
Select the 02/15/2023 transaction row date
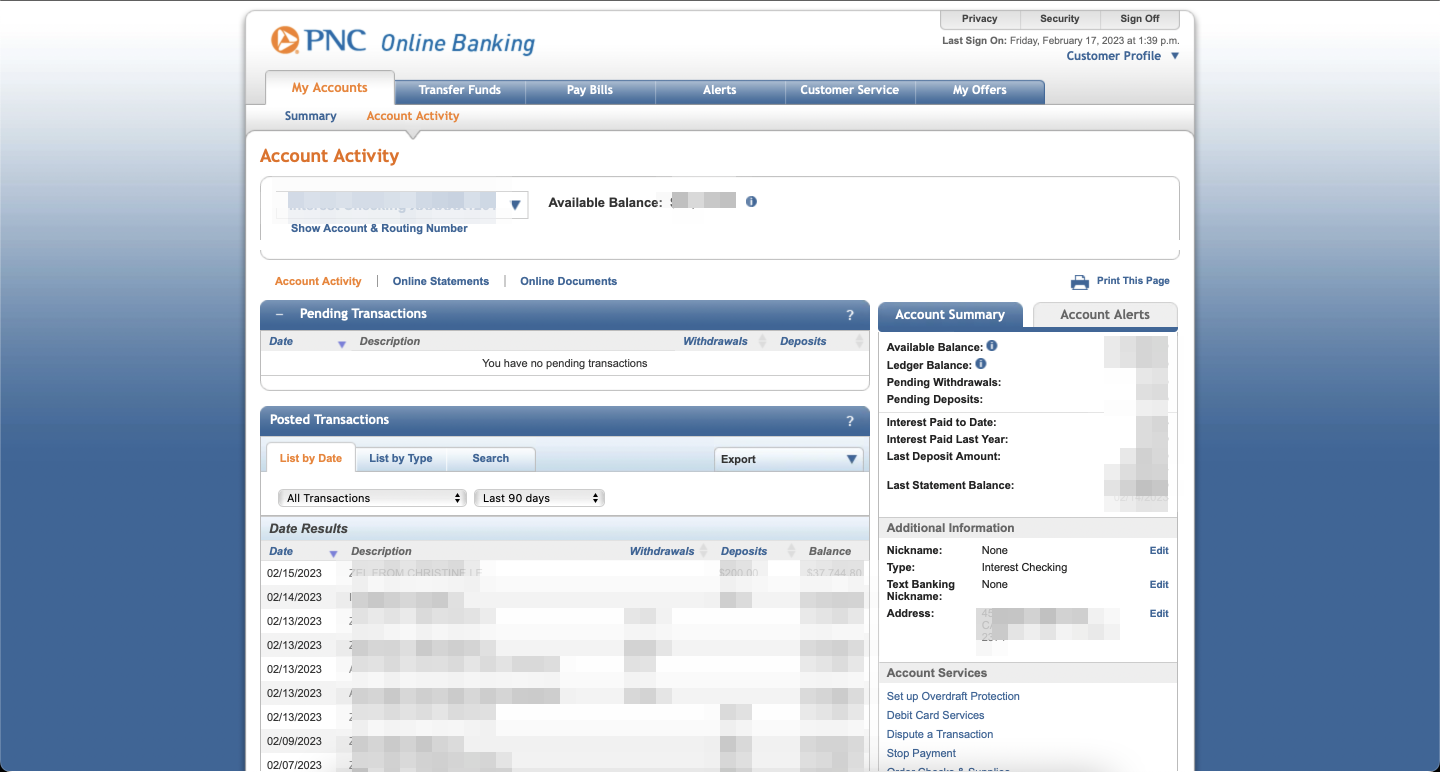click(294, 573)
